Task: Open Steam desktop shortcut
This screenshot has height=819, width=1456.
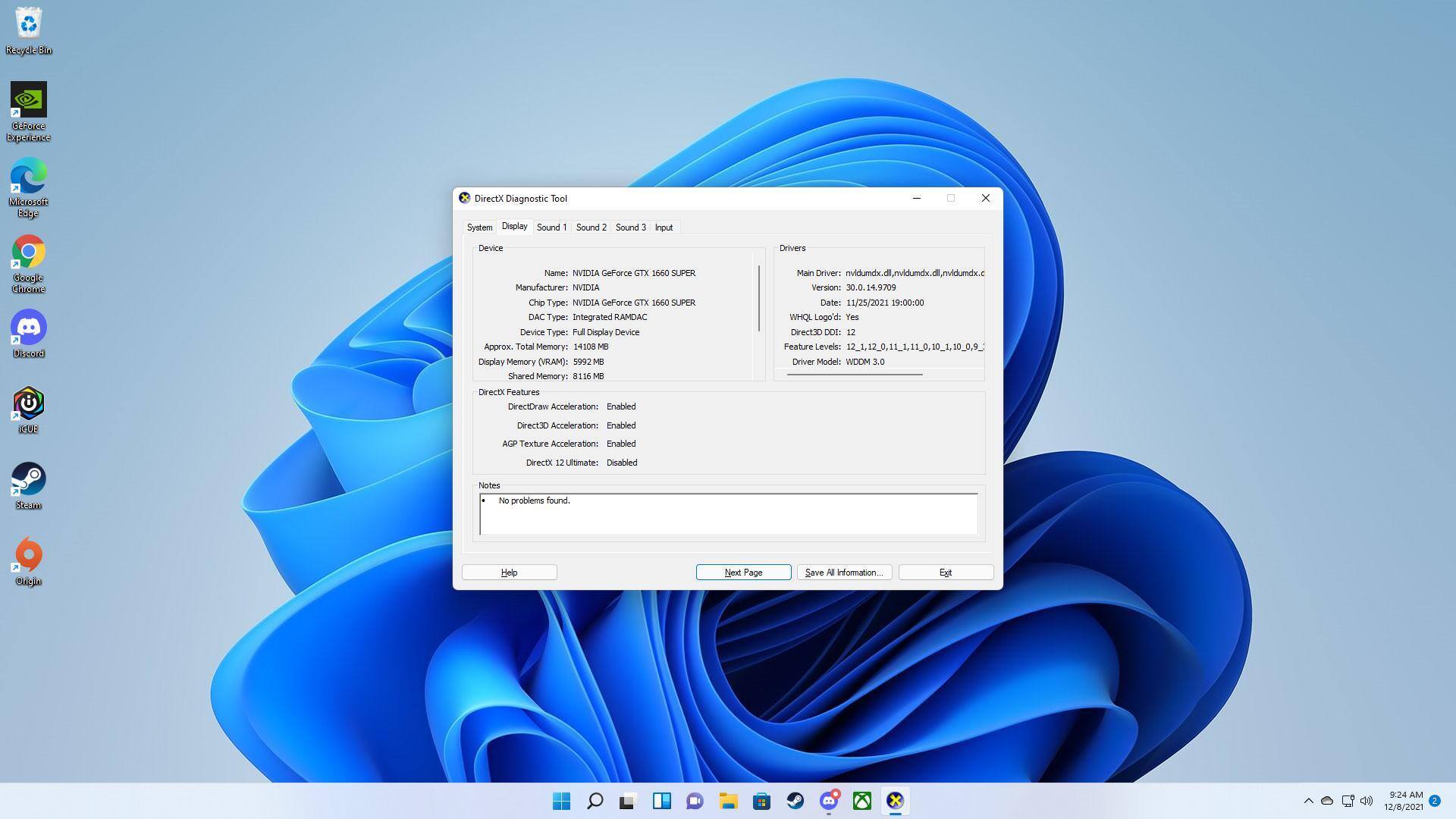Action: tap(28, 479)
